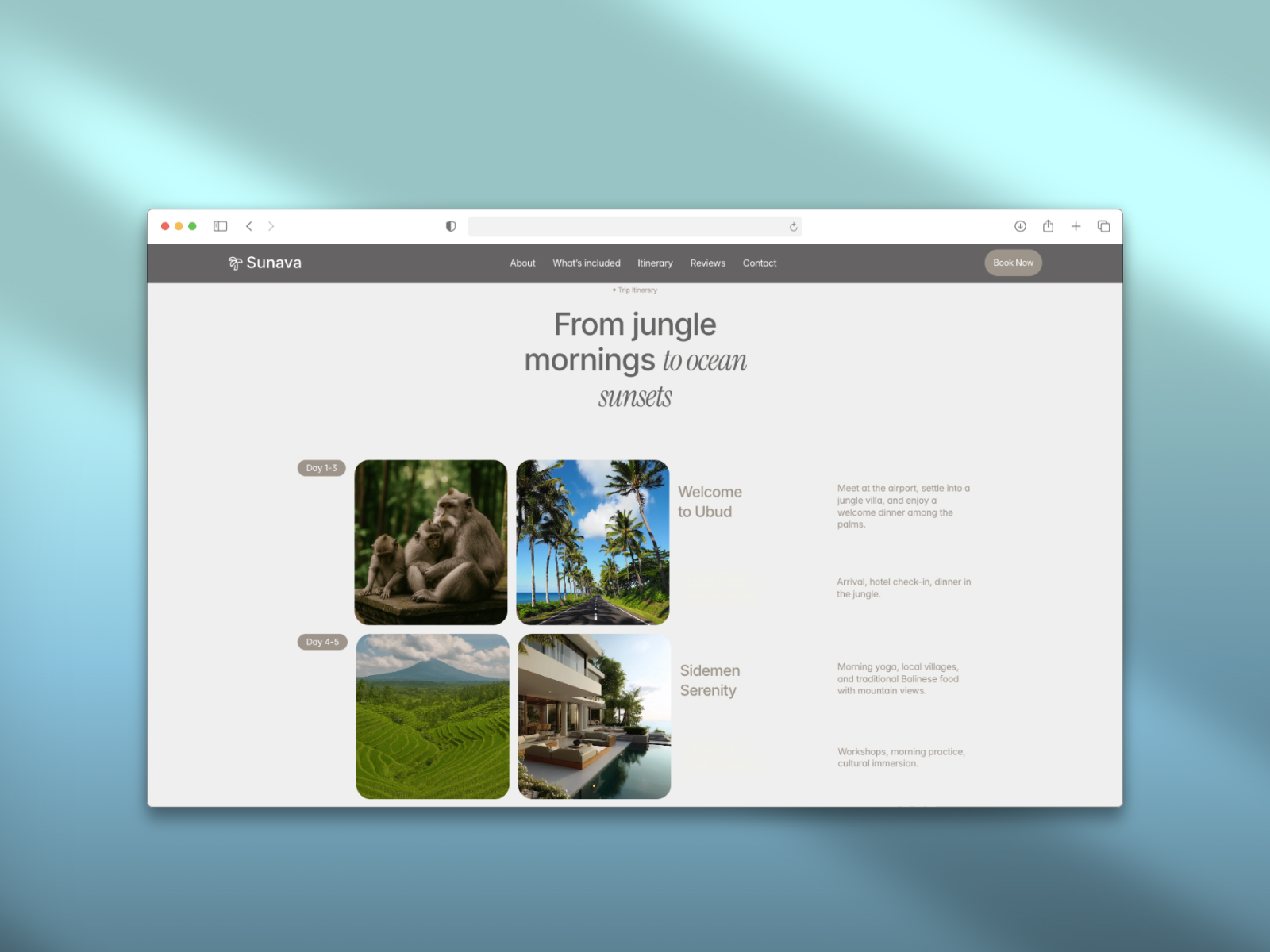Click the browser address bar
The width and height of the screenshot is (1270, 952).
[x=635, y=227]
